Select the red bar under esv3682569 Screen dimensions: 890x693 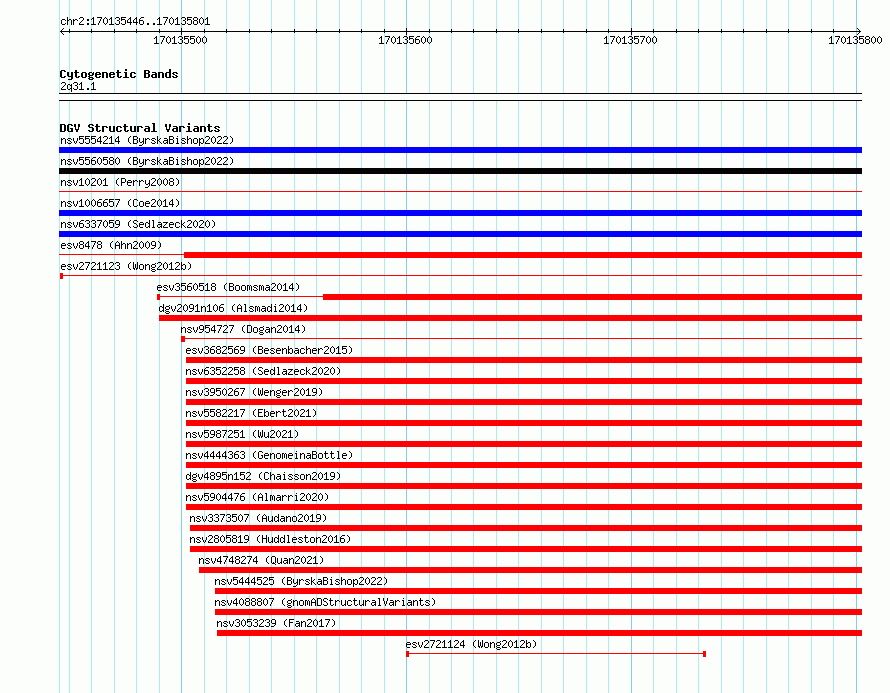click(x=524, y=360)
